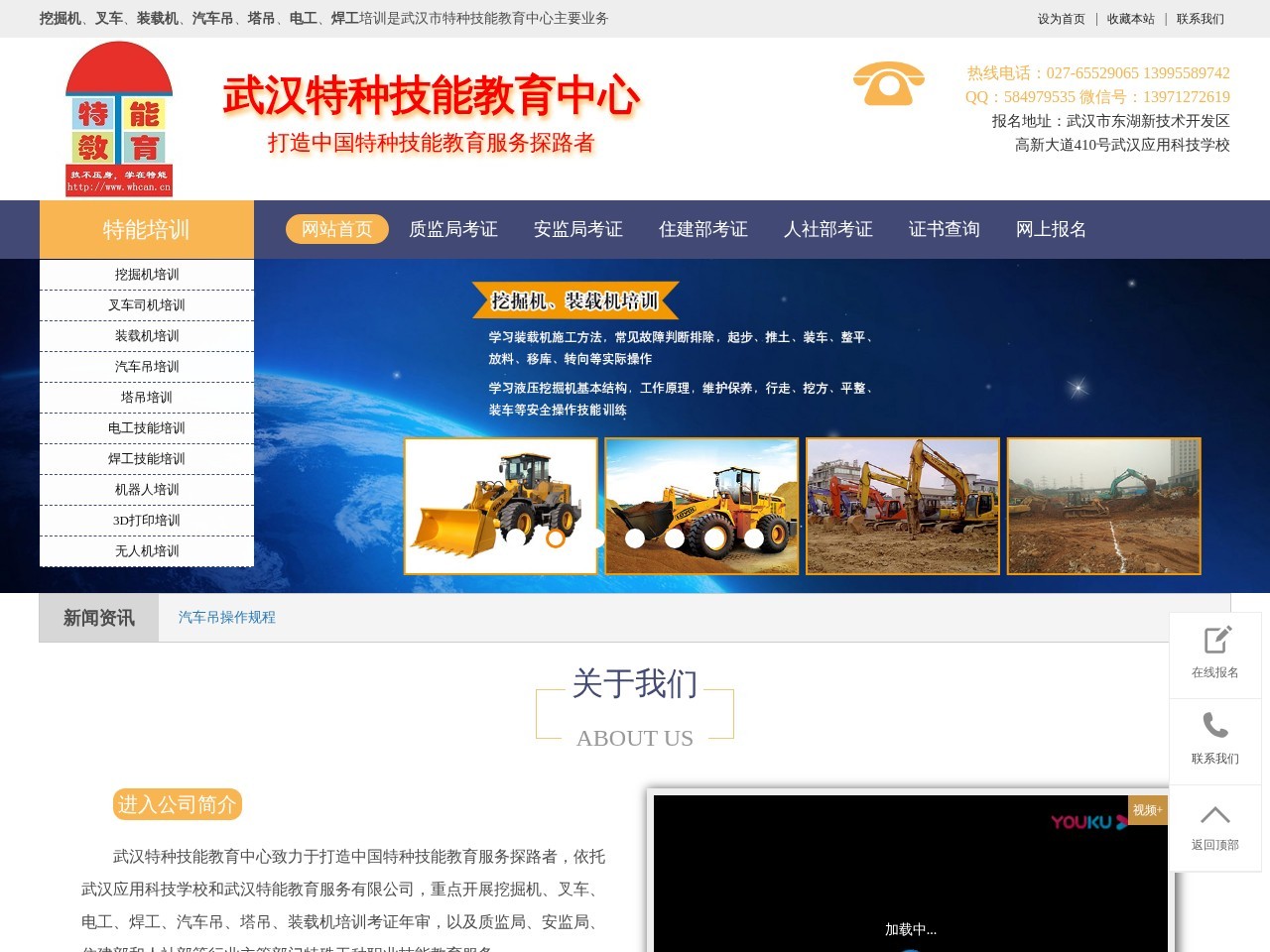Viewport: 1270px width, 952px height.
Task: Select 汽车吊培训 in the sidebar
Action: point(147,367)
